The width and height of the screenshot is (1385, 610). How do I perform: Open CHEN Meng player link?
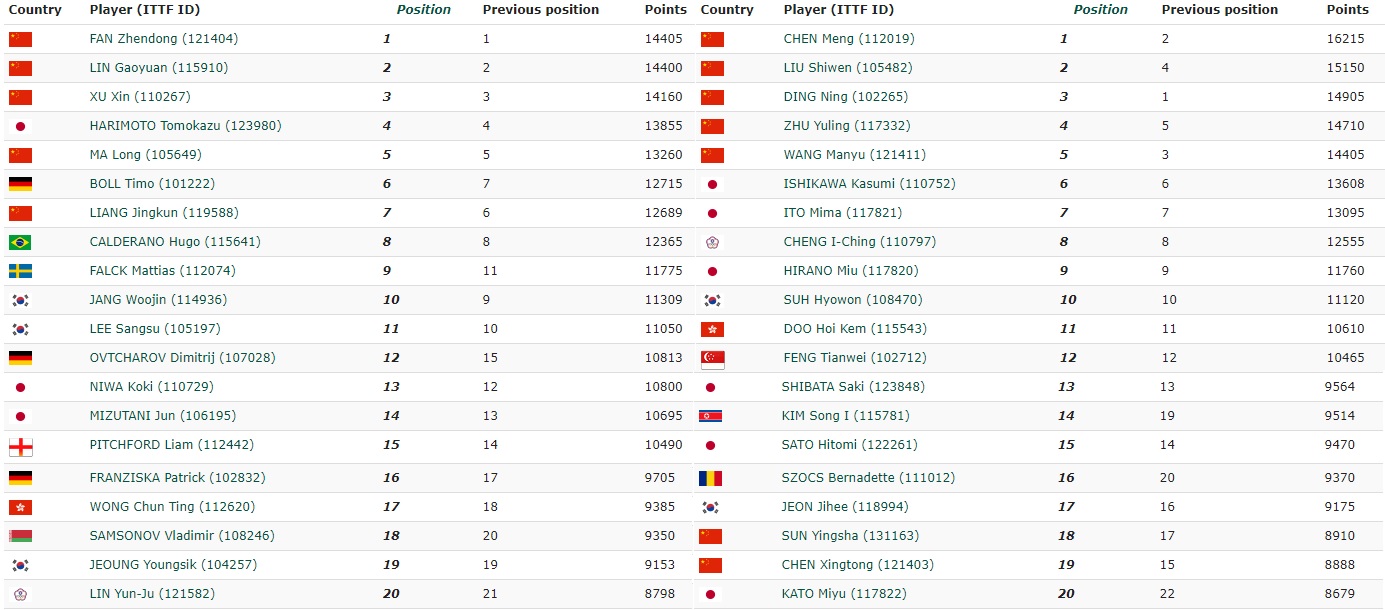tap(848, 39)
